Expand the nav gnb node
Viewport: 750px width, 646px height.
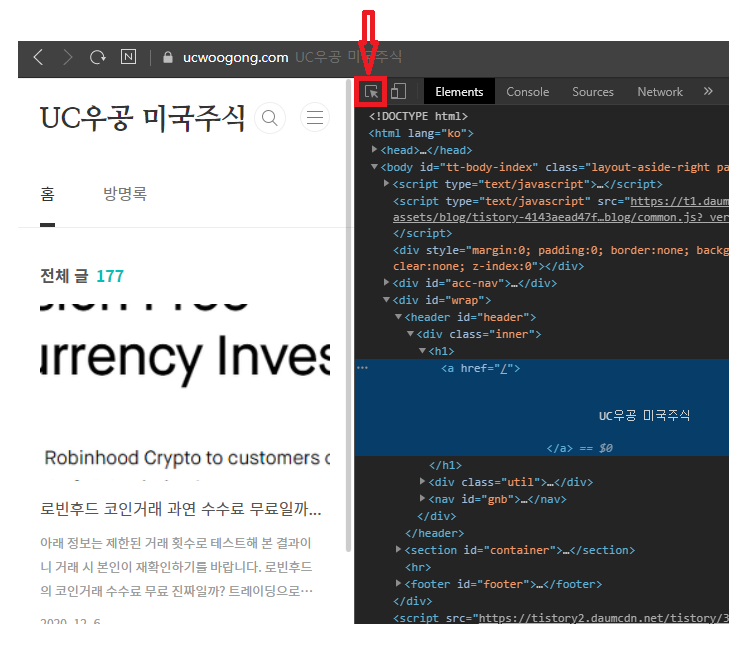point(422,499)
